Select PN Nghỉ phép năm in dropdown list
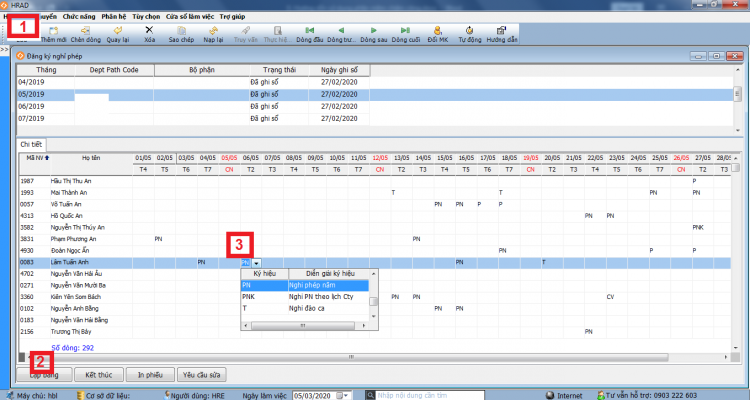The height and width of the screenshot is (400, 750). click(x=305, y=285)
